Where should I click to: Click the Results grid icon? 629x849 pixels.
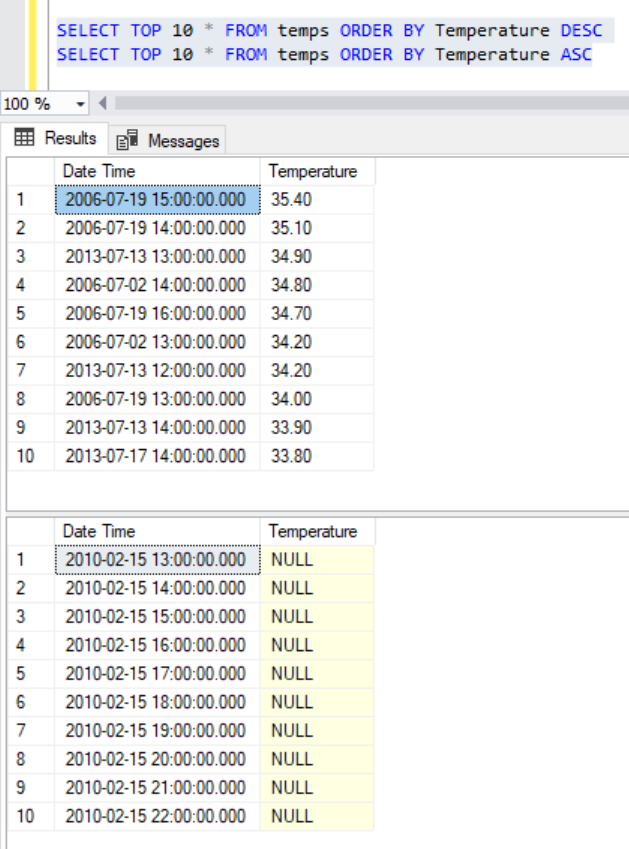[24, 138]
